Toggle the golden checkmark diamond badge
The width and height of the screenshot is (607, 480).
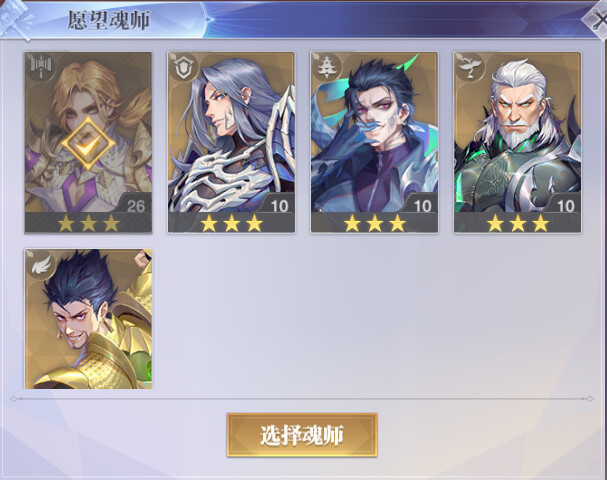[88, 143]
